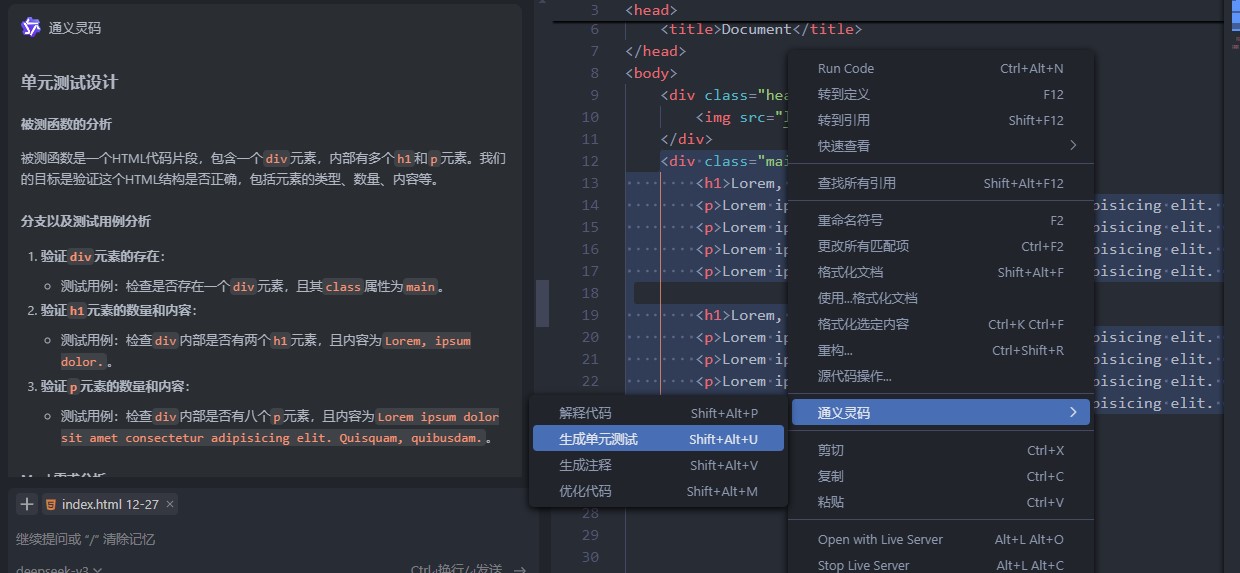Select 格式化选定内容 menu entry
This screenshot has width=1240, height=573.
(x=941, y=324)
